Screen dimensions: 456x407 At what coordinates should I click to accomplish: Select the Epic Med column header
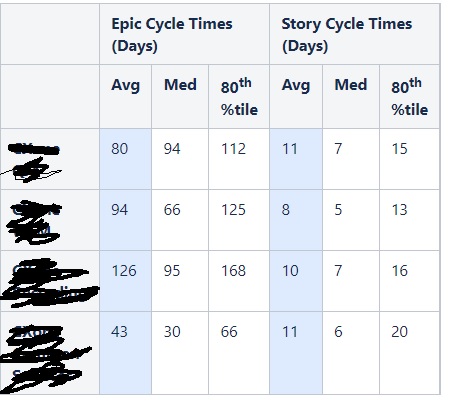click(x=180, y=85)
